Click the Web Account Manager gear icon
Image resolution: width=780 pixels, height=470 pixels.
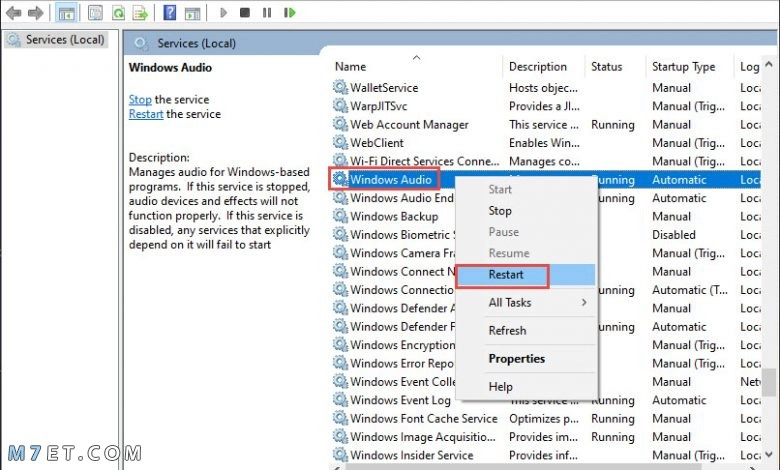coord(340,124)
